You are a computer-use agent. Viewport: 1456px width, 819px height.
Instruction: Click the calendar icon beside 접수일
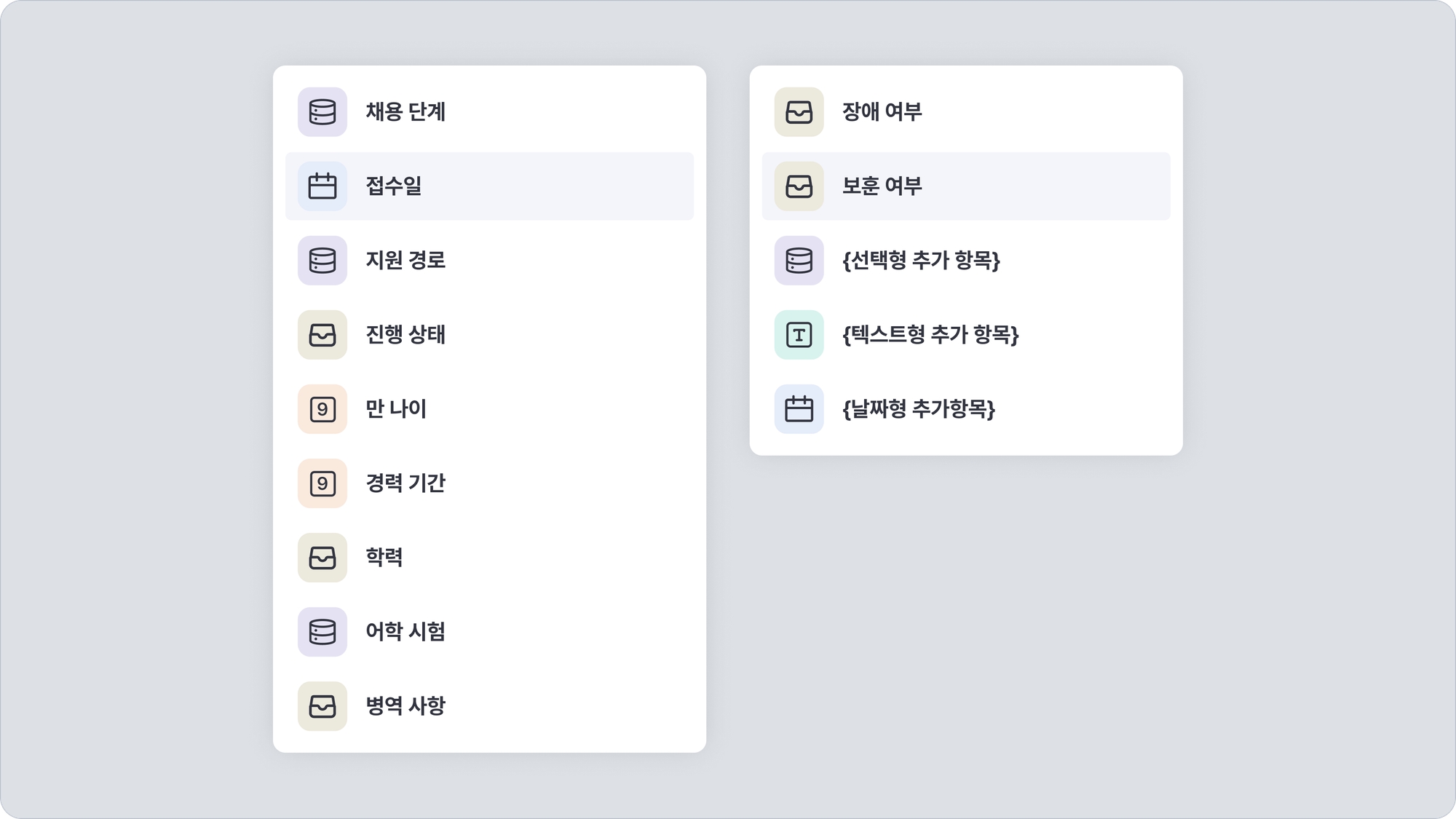(x=323, y=186)
